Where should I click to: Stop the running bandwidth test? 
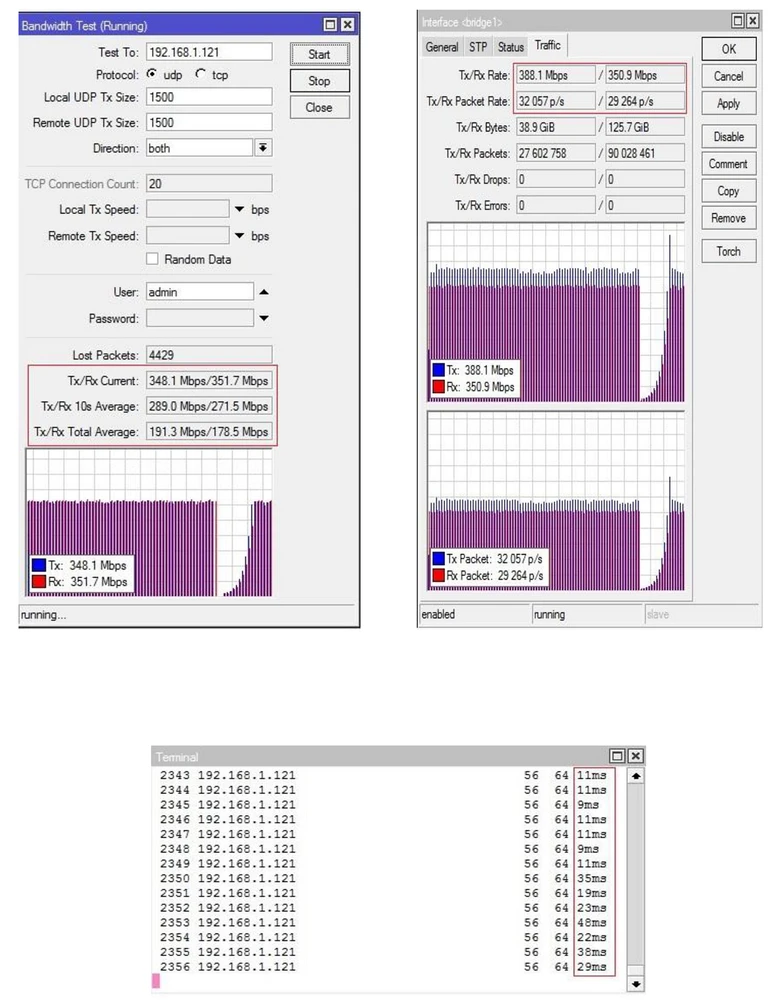click(x=319, y=81)
